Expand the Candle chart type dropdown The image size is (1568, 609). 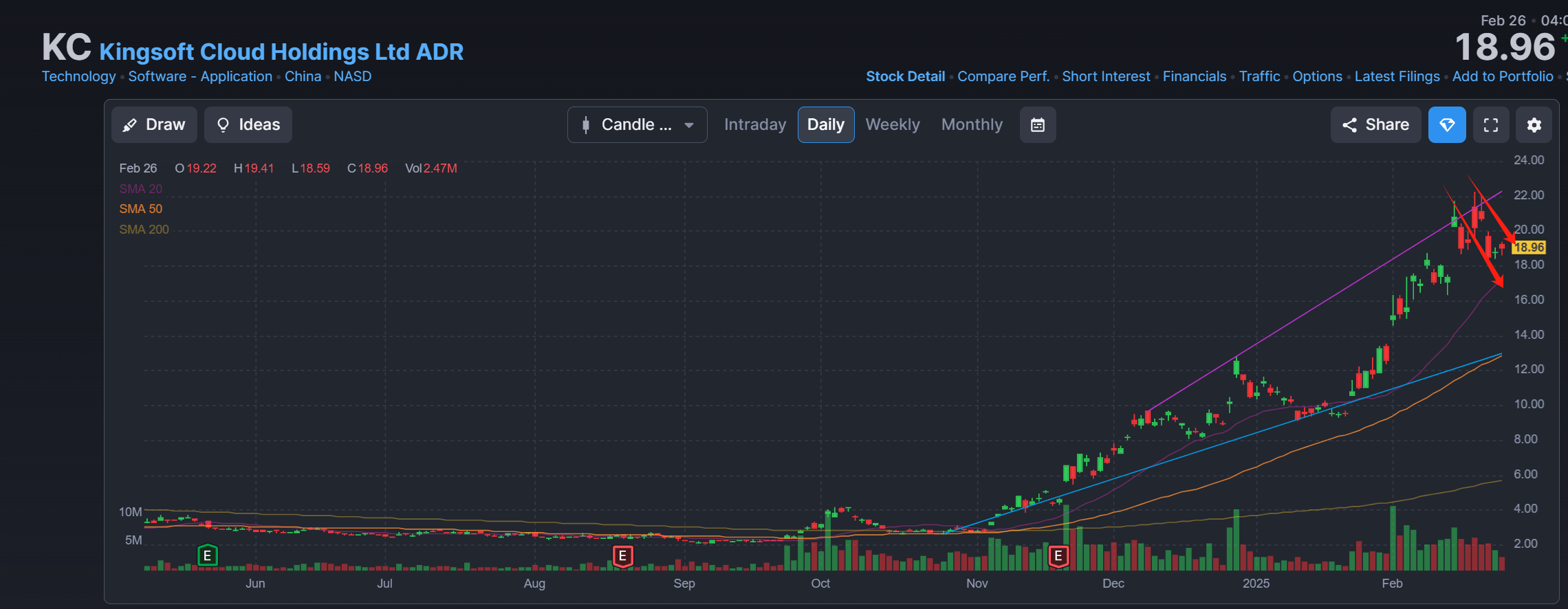(637, 124)
